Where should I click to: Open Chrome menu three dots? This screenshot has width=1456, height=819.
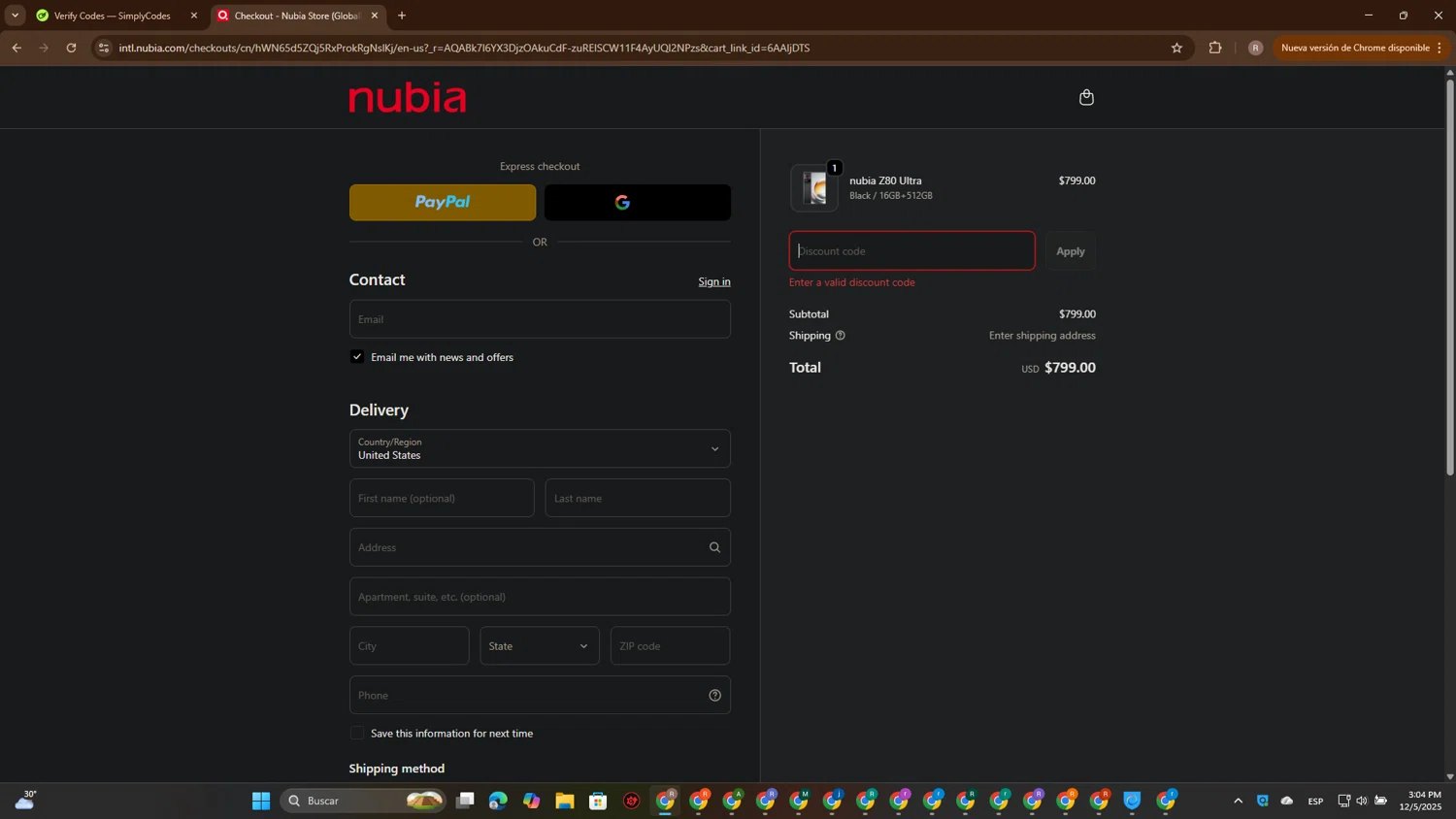coord(1439,48)
